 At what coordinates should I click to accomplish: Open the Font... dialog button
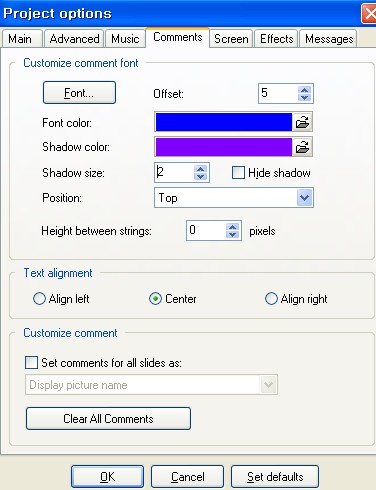tap(79, 93)
